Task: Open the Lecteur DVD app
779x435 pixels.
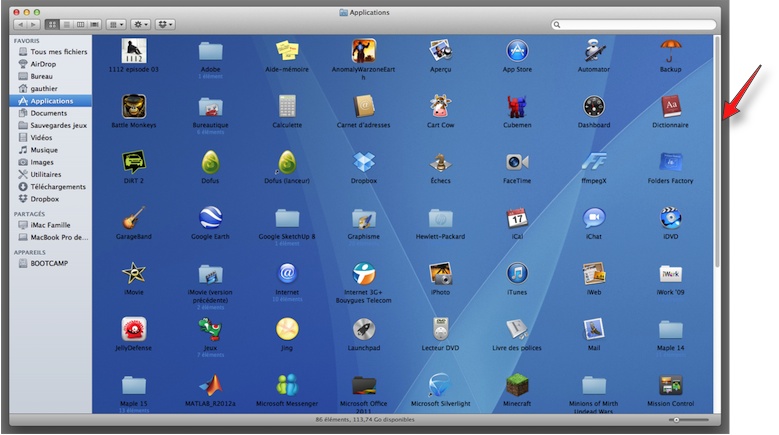Action: click(x=441, y=329)
